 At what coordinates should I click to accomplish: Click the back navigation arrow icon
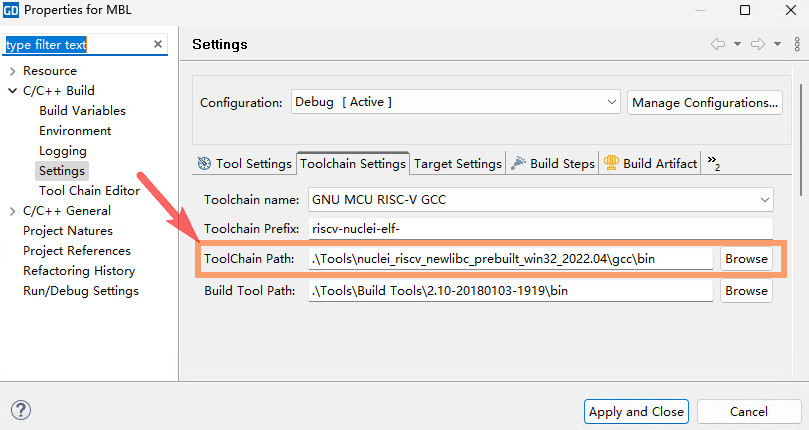pyautogui.click(x=717, y=45)
